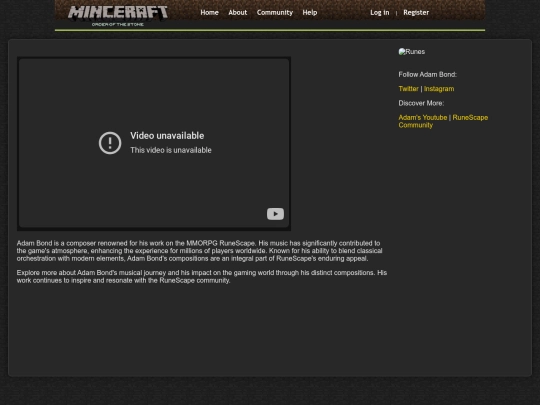540x405 pixels.
Task: Click the 'Discover More:' text
Action: tap(421, 103)
